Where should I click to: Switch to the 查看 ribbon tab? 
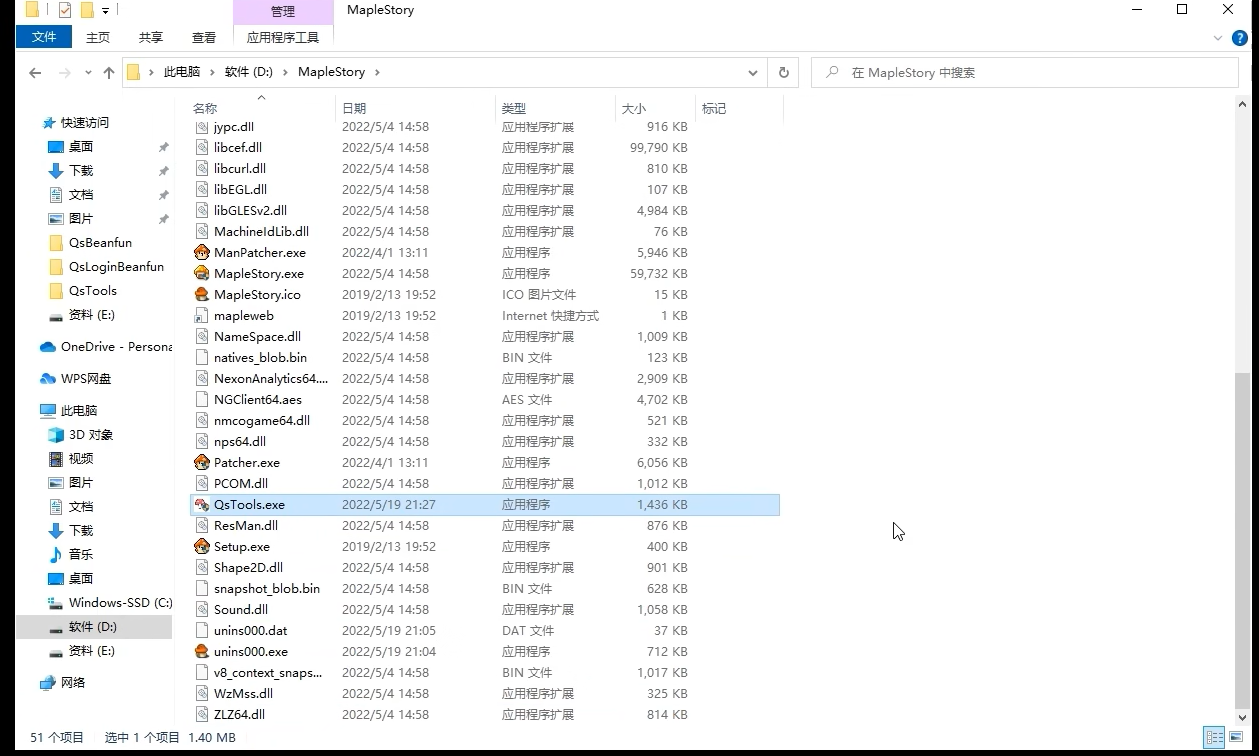204,37
